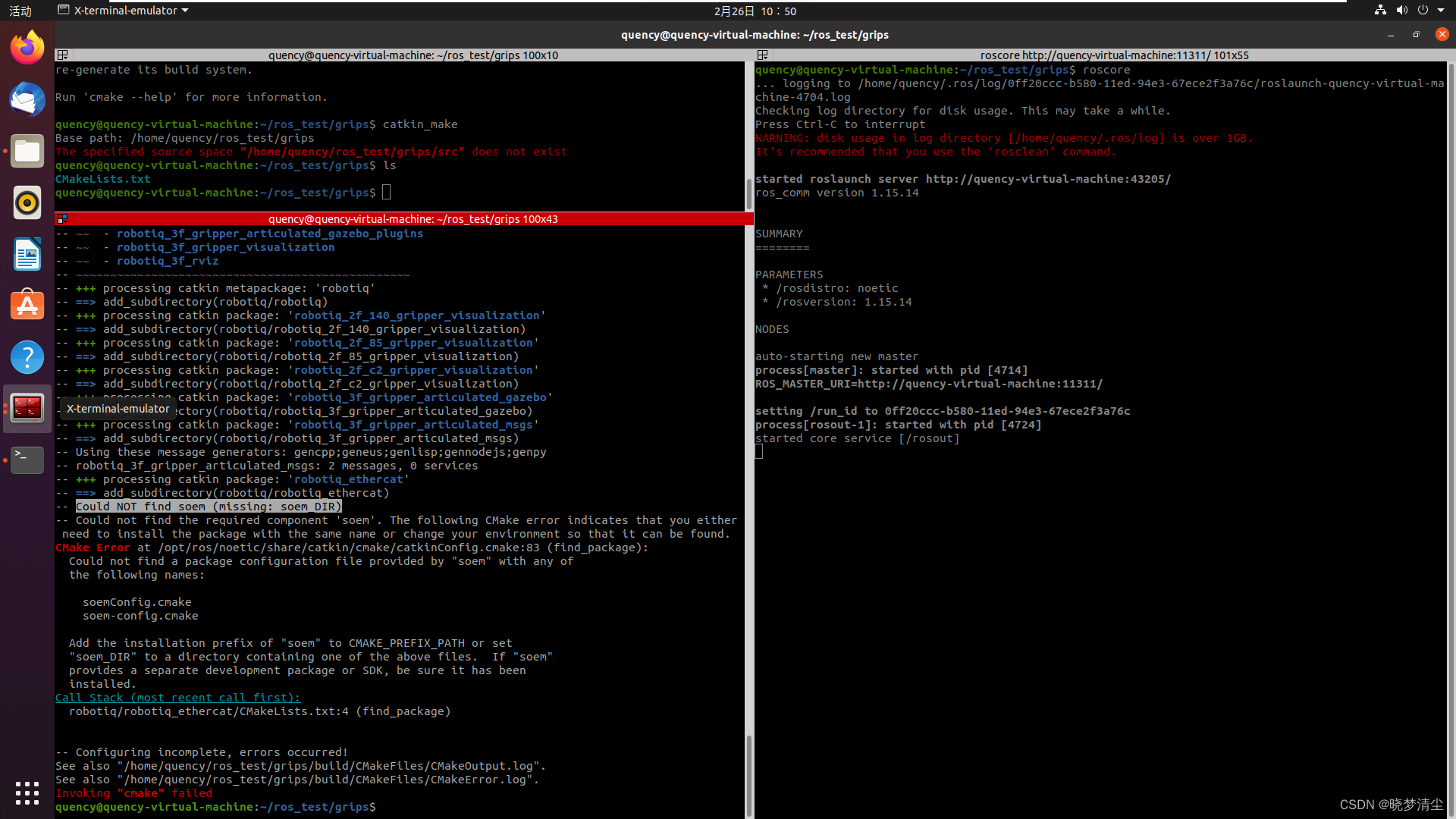
Task: Show the applications grid
Action: click(x=27, y=792)
